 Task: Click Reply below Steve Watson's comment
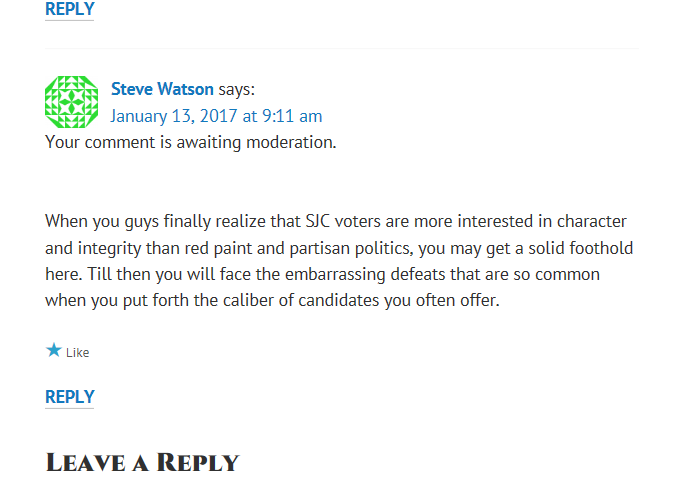70,397
